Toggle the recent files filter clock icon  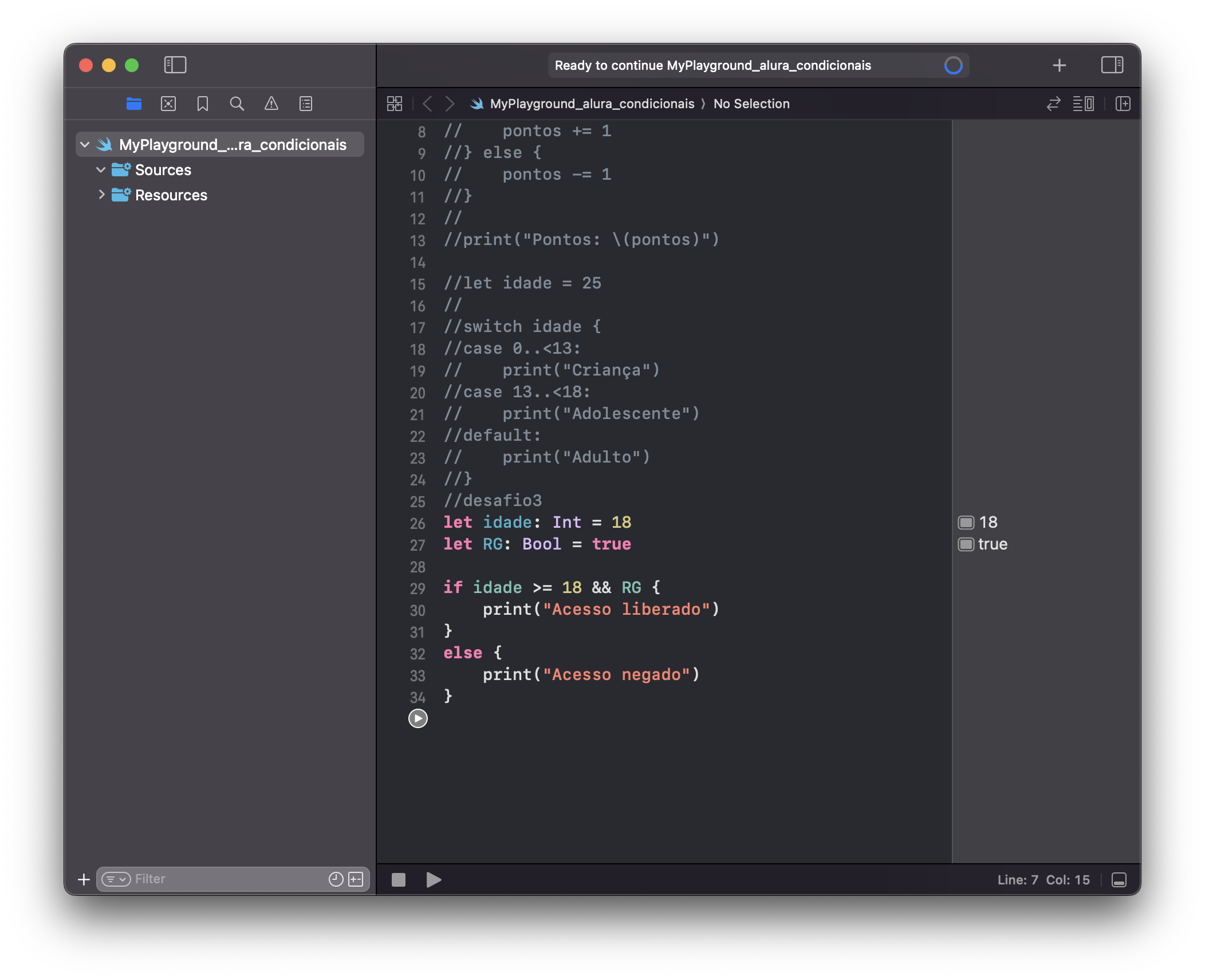click(336, 879)
